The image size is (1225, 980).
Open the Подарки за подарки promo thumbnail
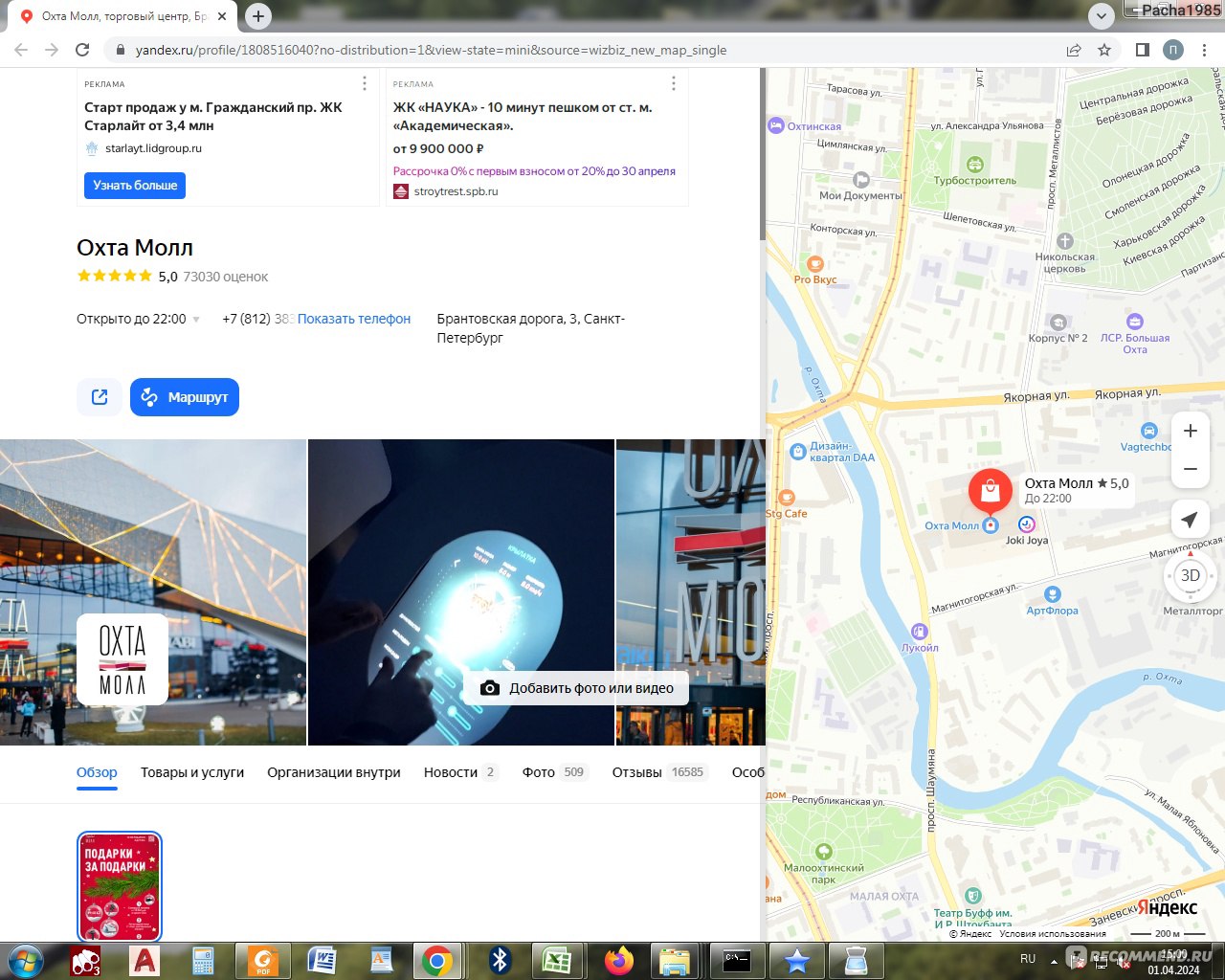[x=120, y=886]
